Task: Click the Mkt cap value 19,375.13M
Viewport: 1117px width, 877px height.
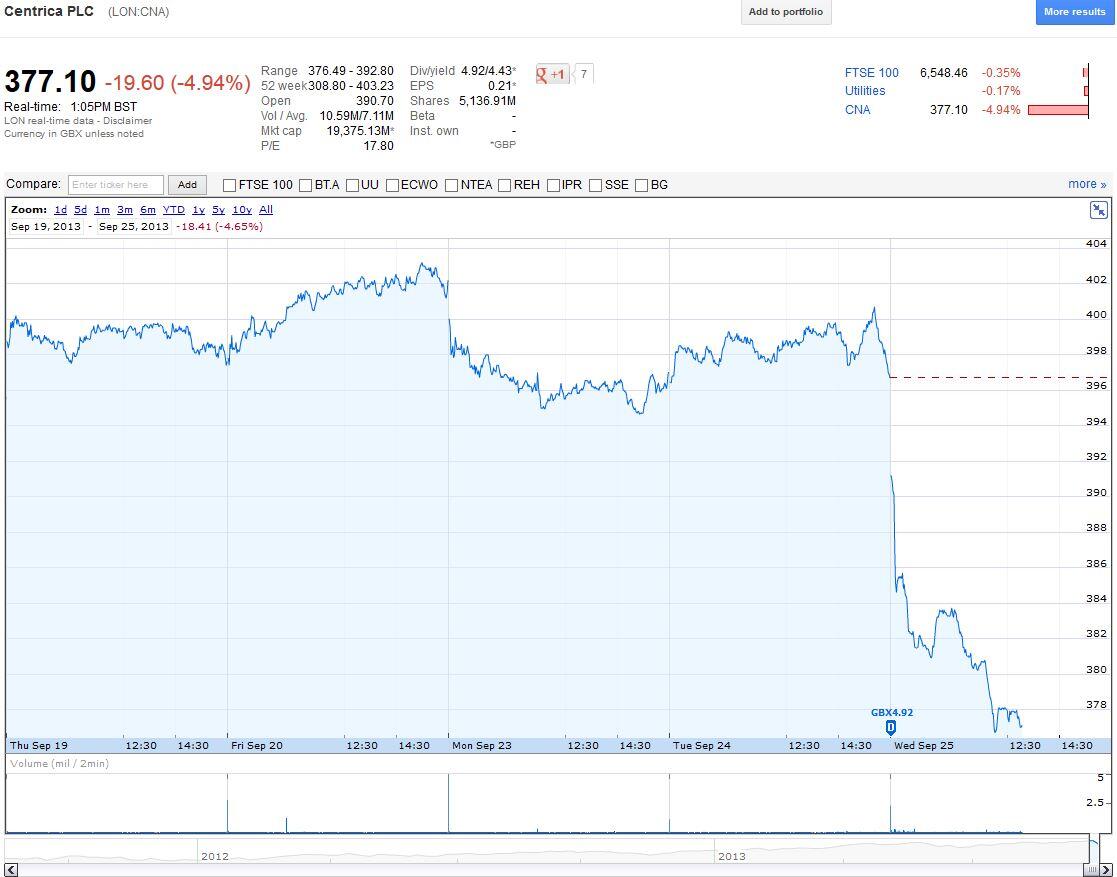Action: pos(360,130)
